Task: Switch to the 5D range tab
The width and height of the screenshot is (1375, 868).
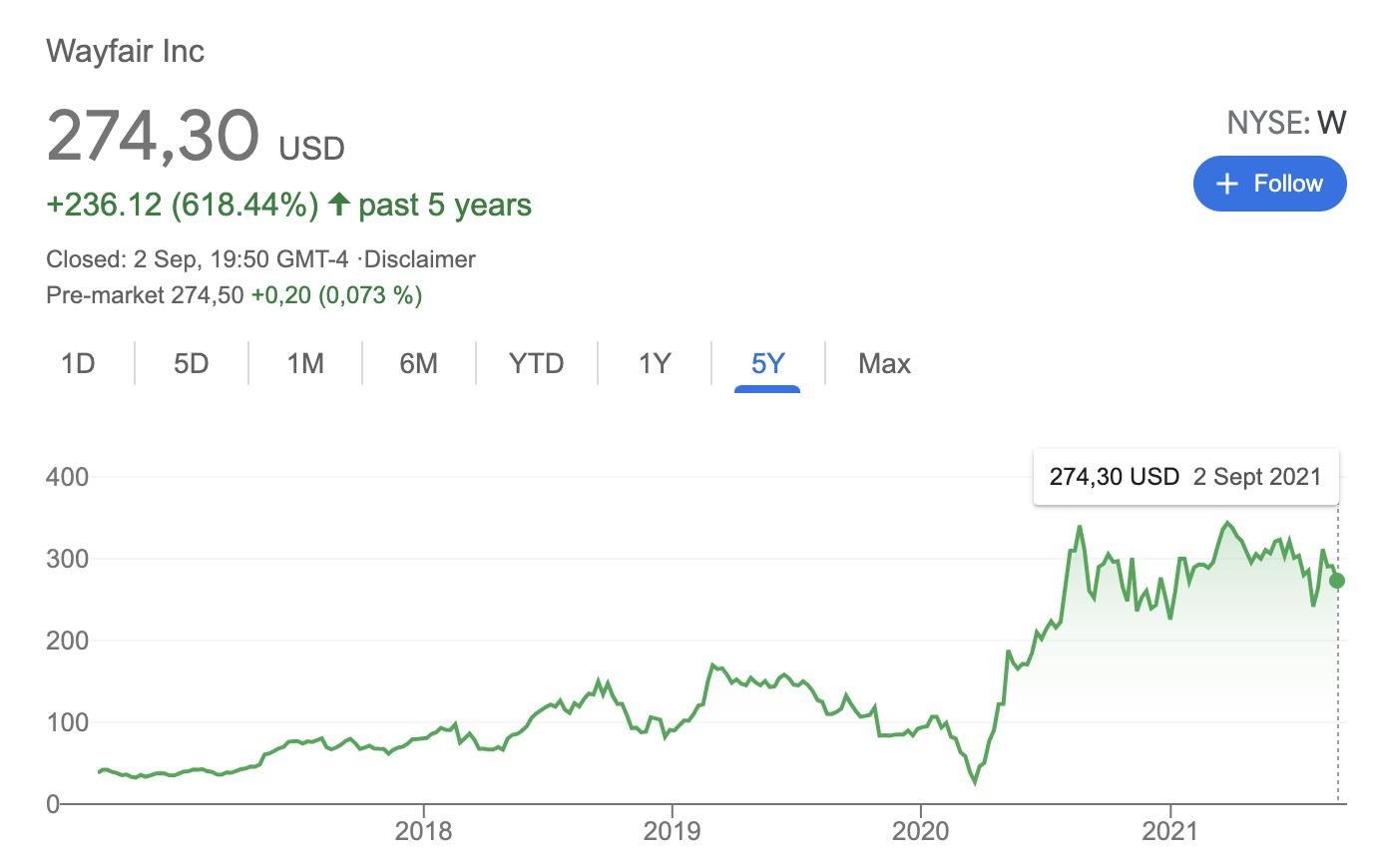Action: point(191,363)
